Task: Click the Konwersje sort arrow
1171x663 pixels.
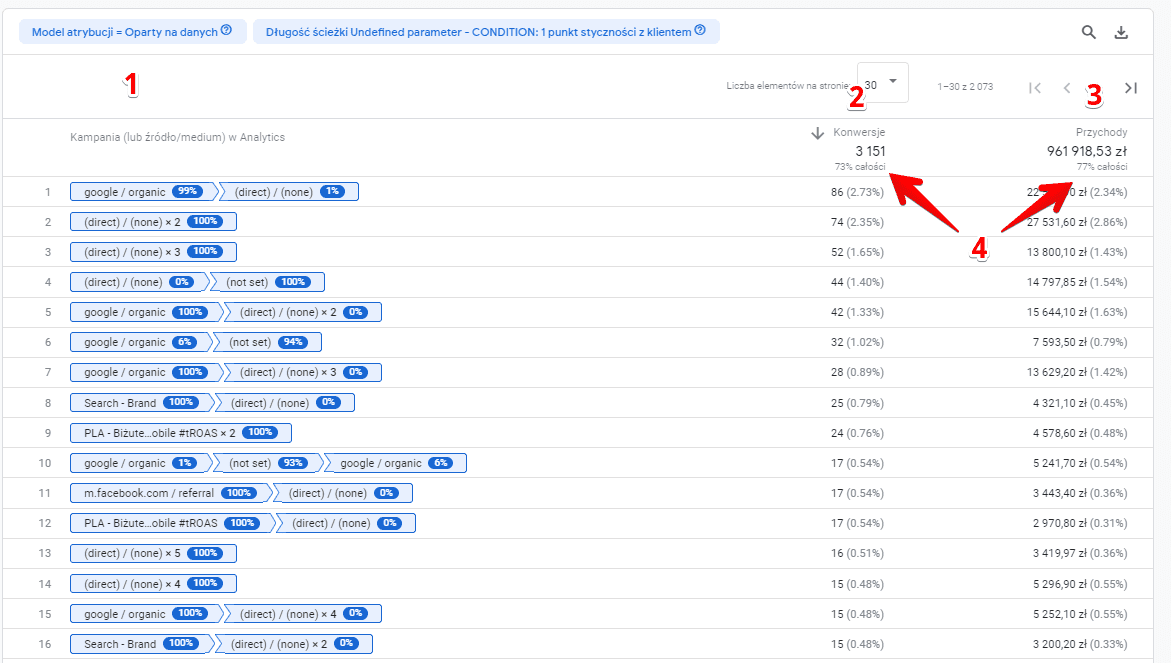Action: 818,133
